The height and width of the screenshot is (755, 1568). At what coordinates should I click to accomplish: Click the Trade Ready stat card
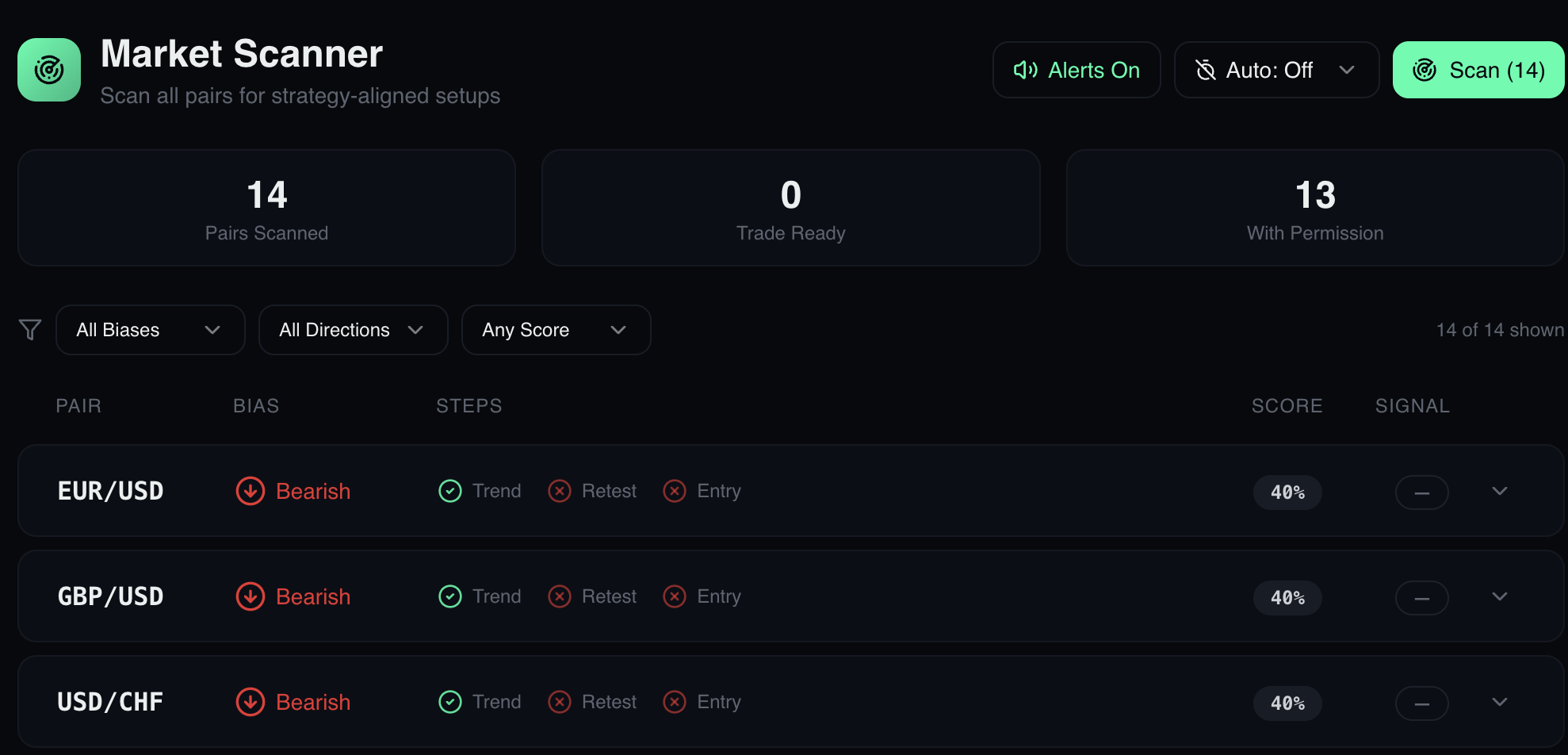click(x=790, y=208)
